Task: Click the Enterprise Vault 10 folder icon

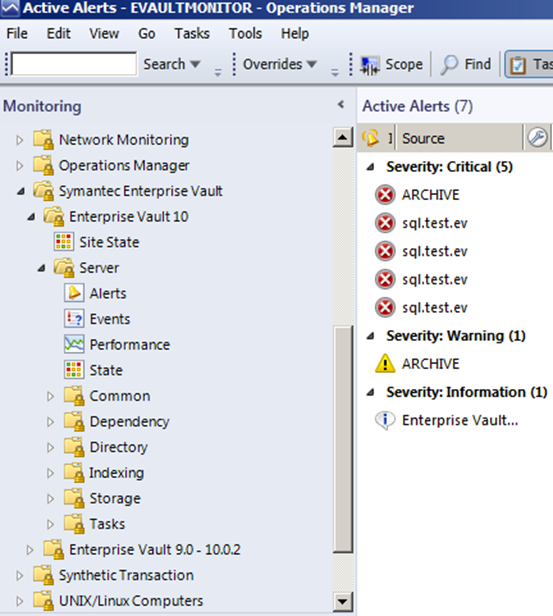Action: (x=54, y=216)
